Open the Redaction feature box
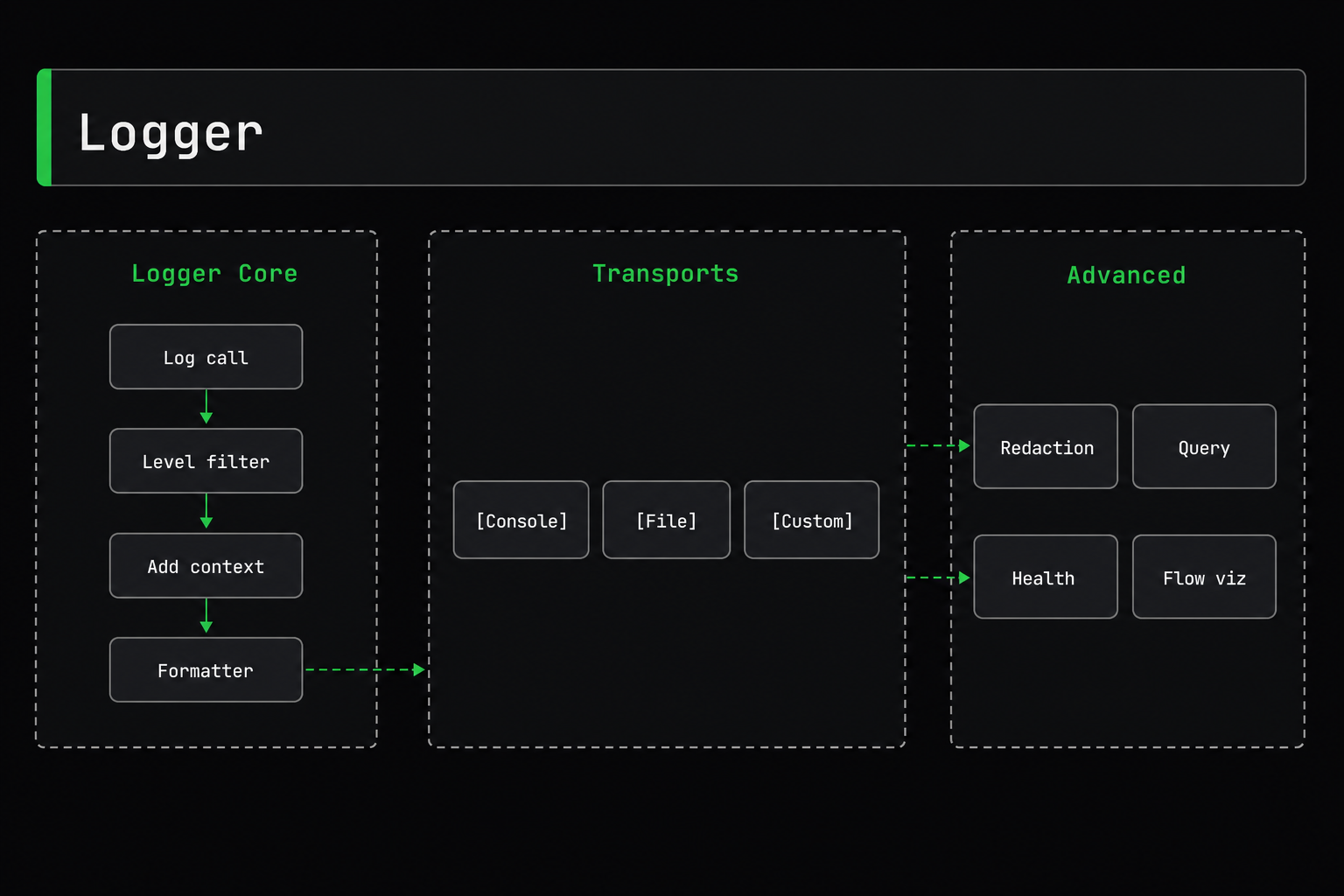 click(x=1046, y=446)
